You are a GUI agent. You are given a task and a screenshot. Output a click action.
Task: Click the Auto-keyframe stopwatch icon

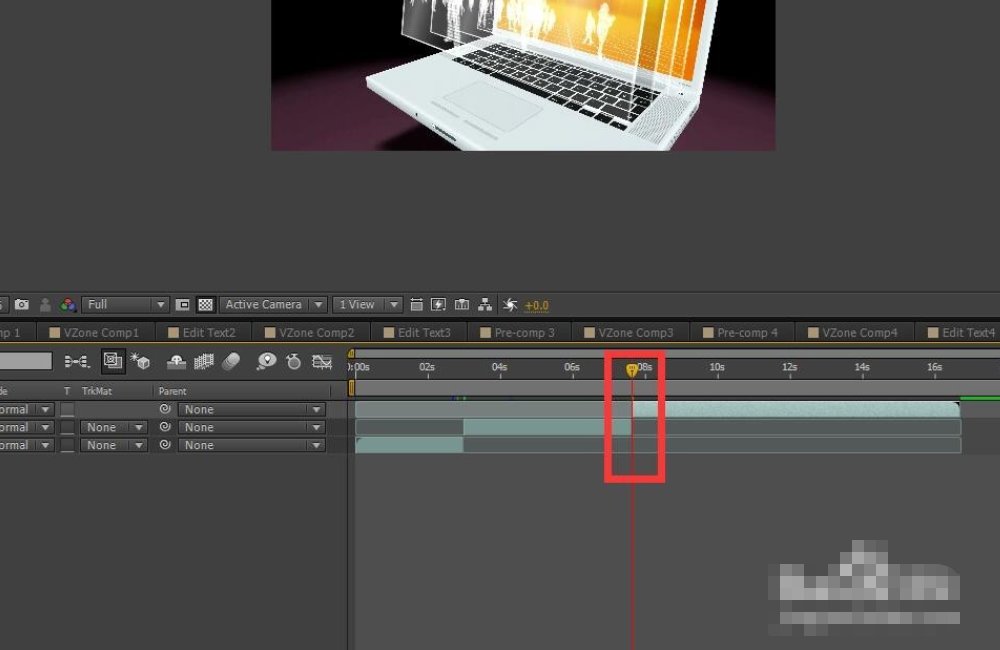click(294, 362)
